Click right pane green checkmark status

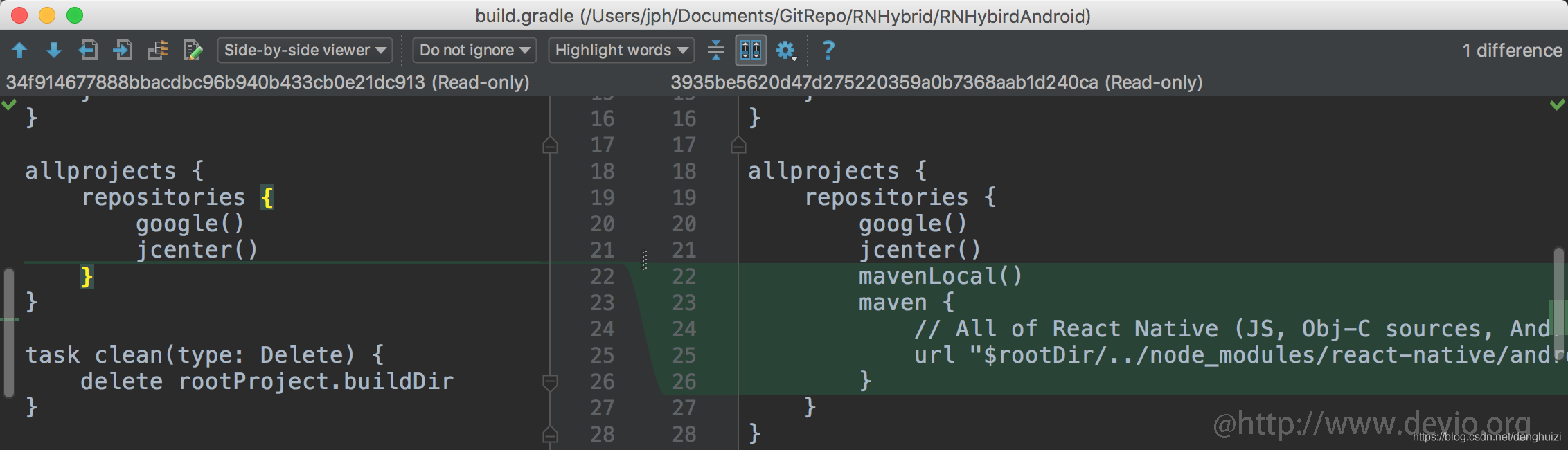(x=1558, y=105)
